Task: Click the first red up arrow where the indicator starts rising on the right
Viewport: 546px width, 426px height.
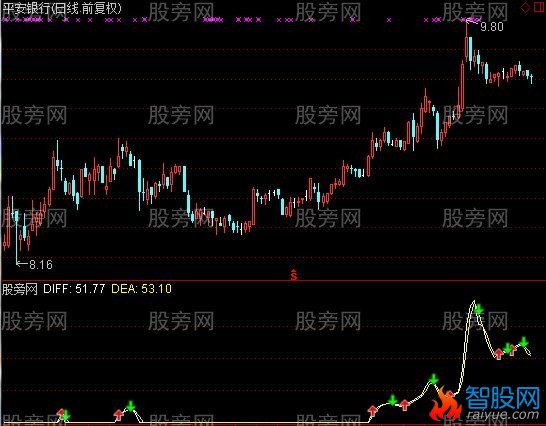Action: point(373,411)
